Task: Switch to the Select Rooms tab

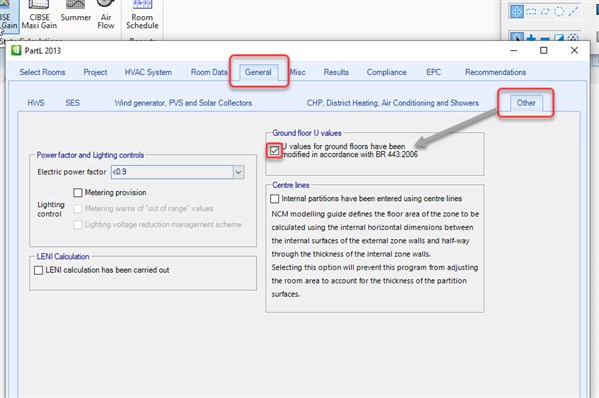Action: pyautogui.click(x=42, y=72)
